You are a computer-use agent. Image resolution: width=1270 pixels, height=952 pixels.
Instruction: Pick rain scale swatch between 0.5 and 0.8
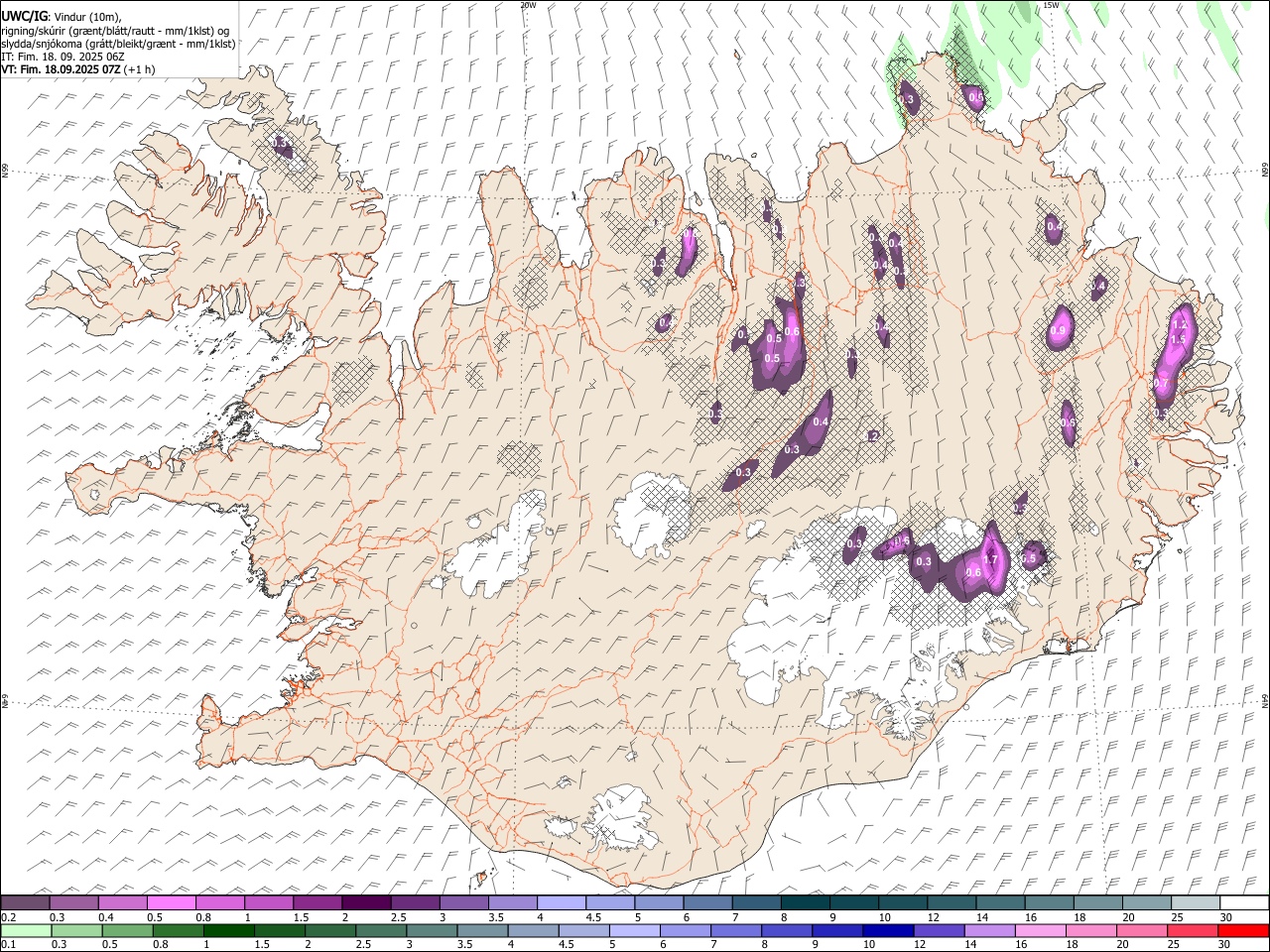point(127,931)
